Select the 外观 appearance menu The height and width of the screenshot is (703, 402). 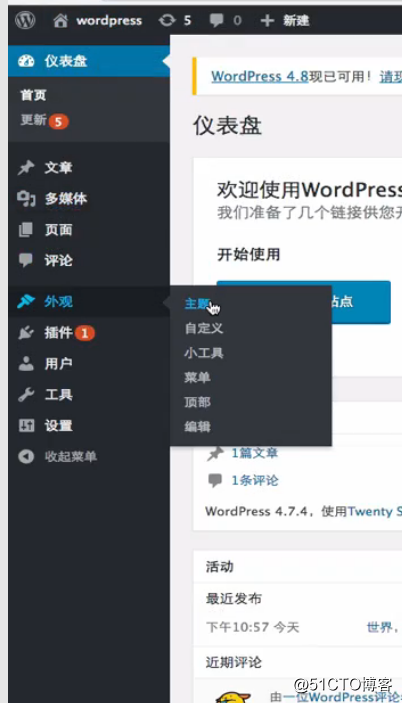(x=58, y=302)
